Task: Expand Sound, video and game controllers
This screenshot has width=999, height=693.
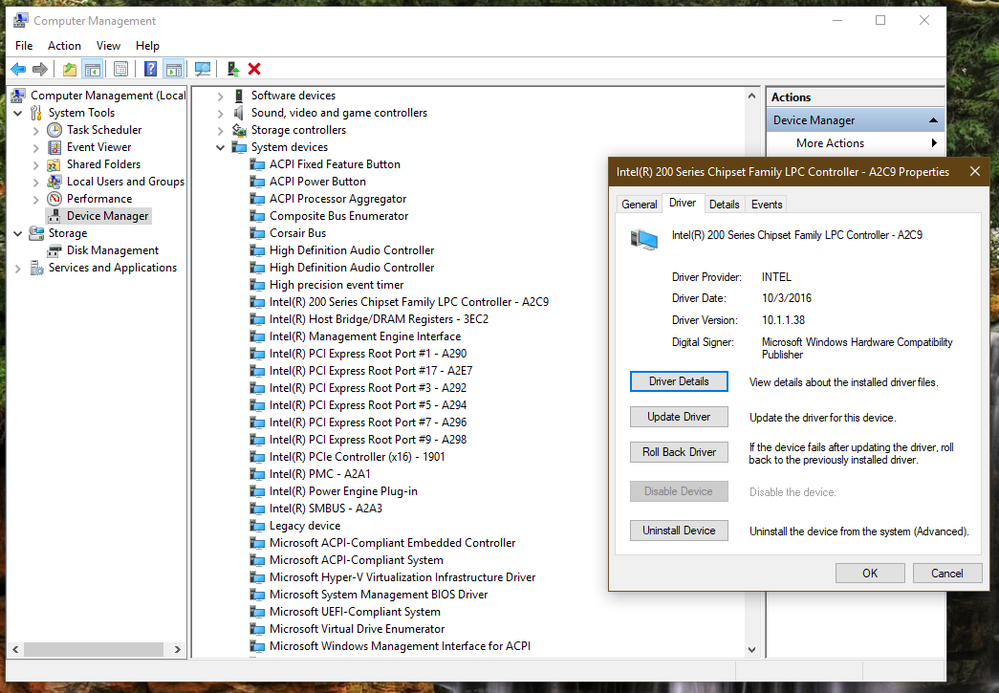Action: [220, 113]
